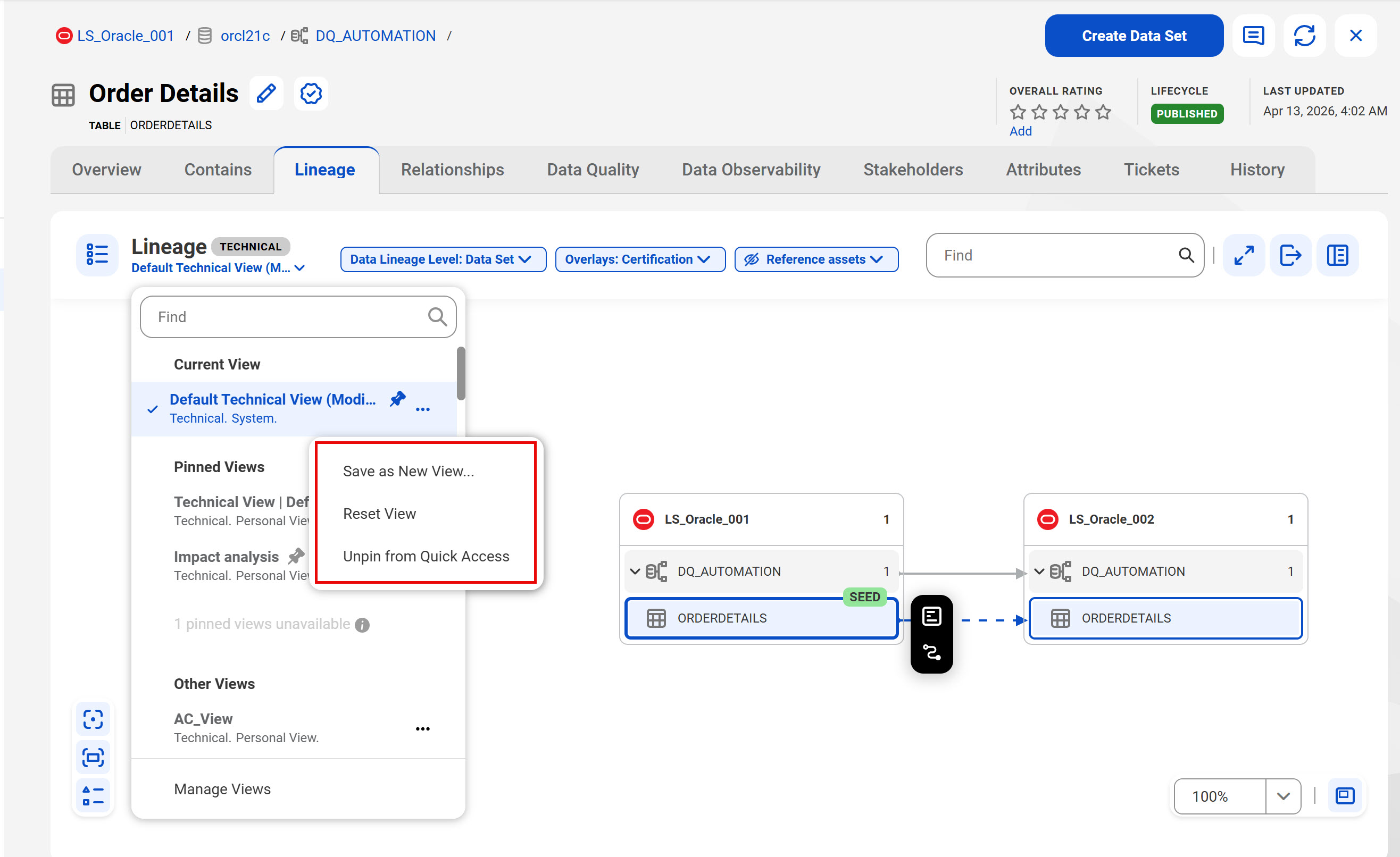
Task: Switch to the Contains tab
Action: tap(218, 169)
